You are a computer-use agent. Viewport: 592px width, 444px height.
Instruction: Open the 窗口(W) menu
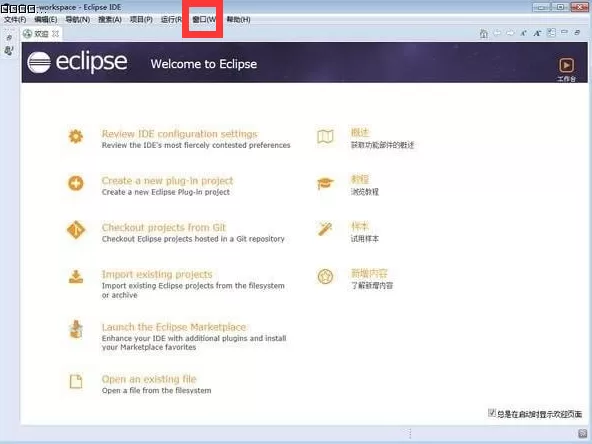pyautogui.click(x=204, y=19)
